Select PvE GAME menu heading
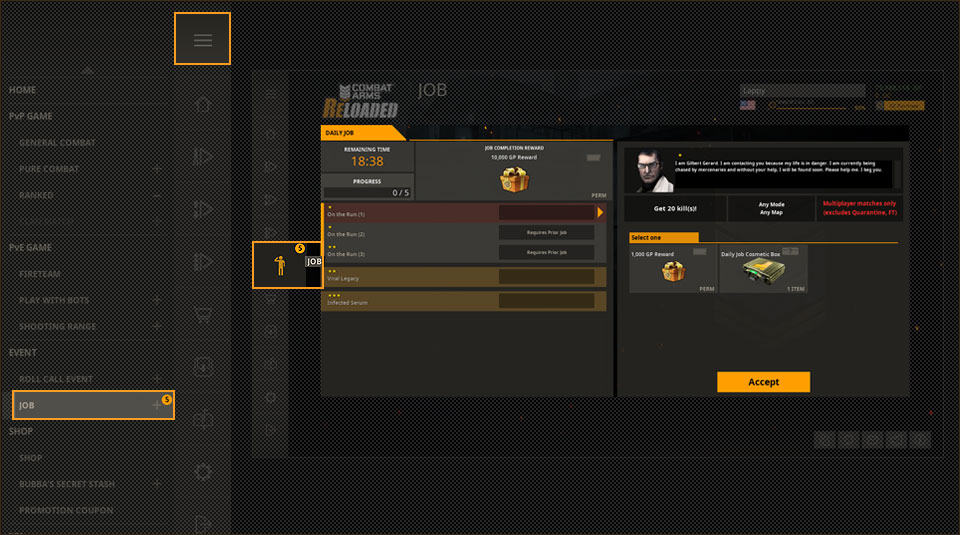 point(31,248)
